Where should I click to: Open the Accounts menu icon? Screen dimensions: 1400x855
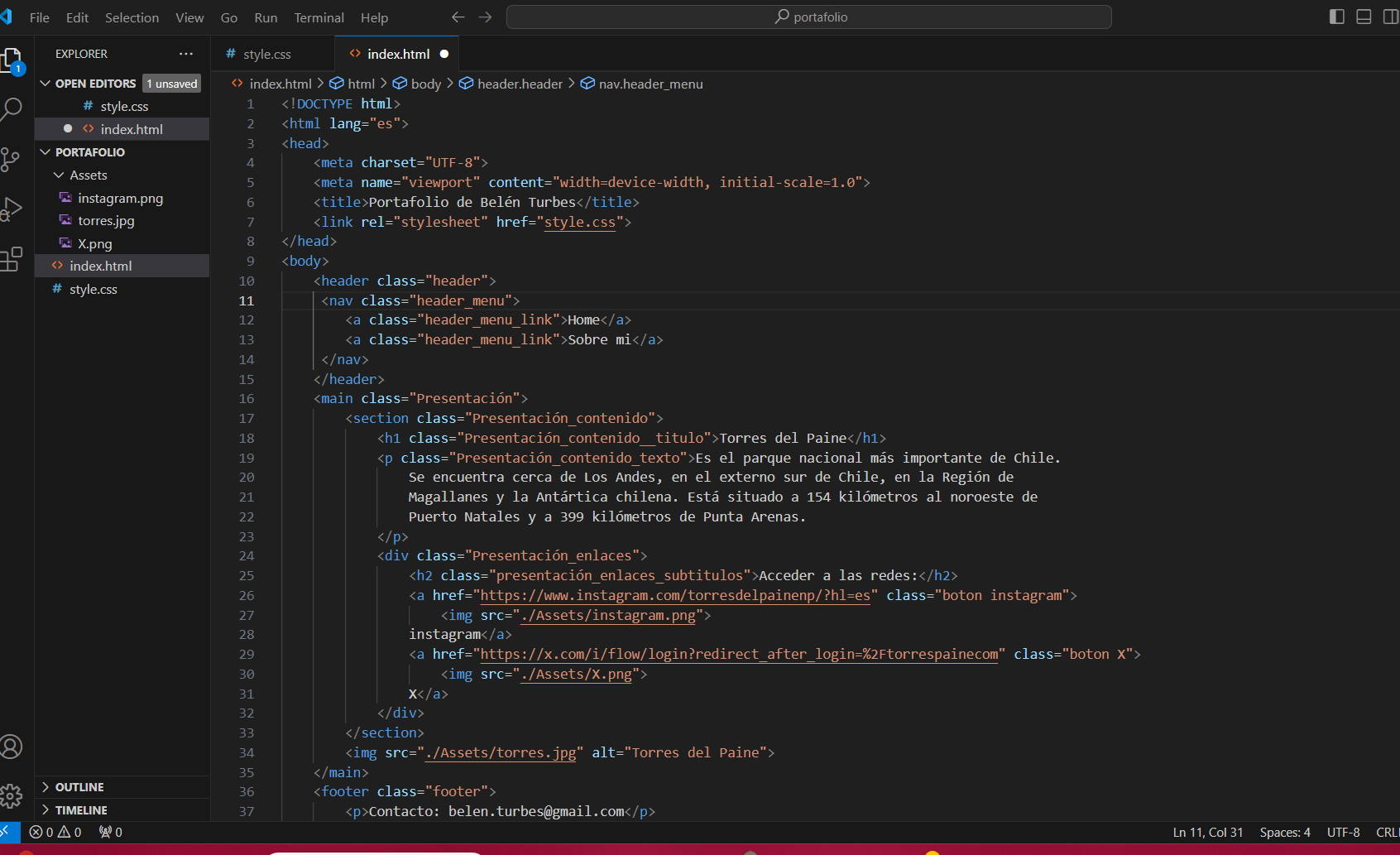11,747
